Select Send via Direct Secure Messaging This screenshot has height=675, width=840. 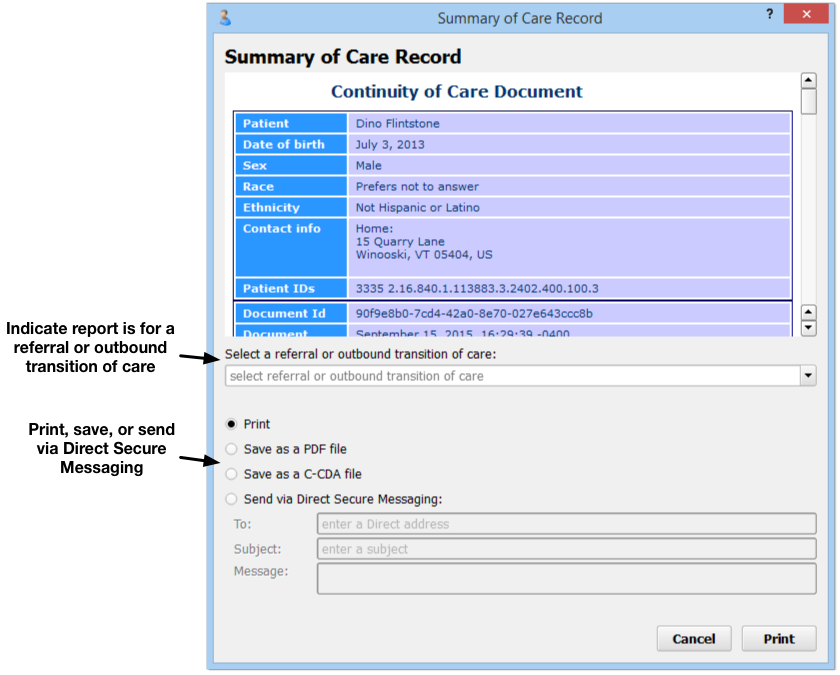click(231, 499)
